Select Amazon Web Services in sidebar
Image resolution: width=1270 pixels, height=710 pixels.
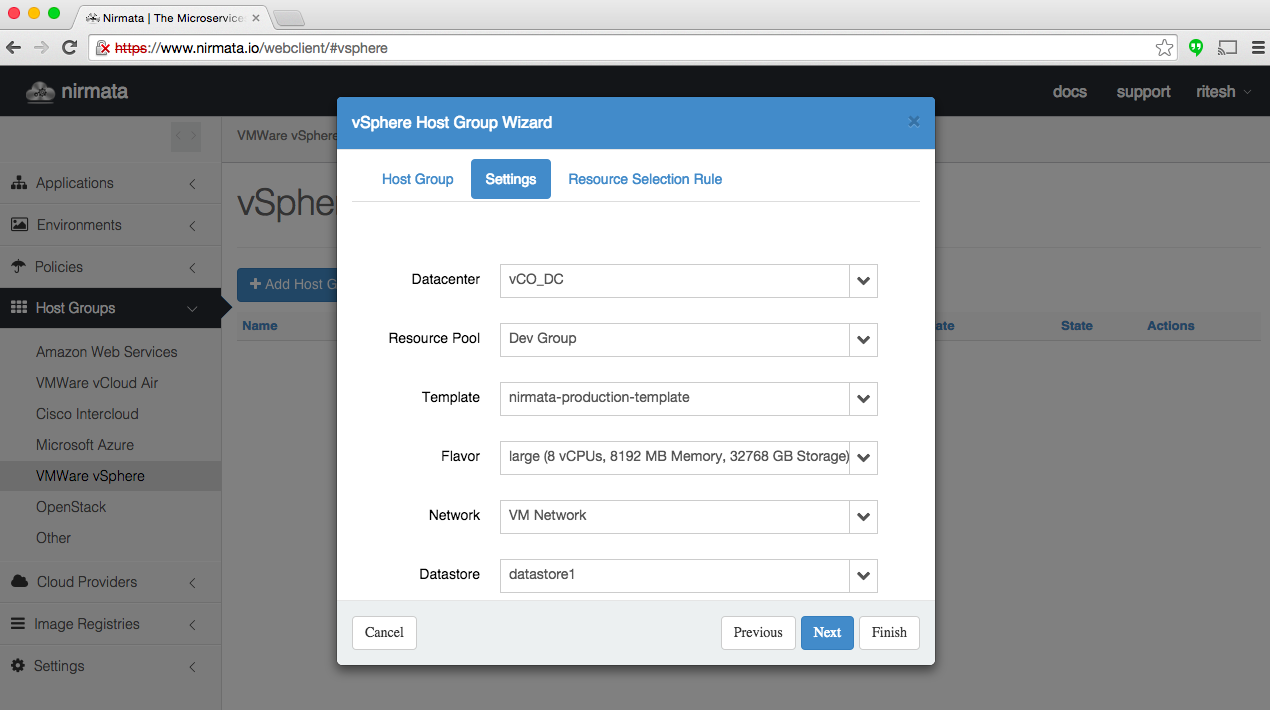pos(107,352)
